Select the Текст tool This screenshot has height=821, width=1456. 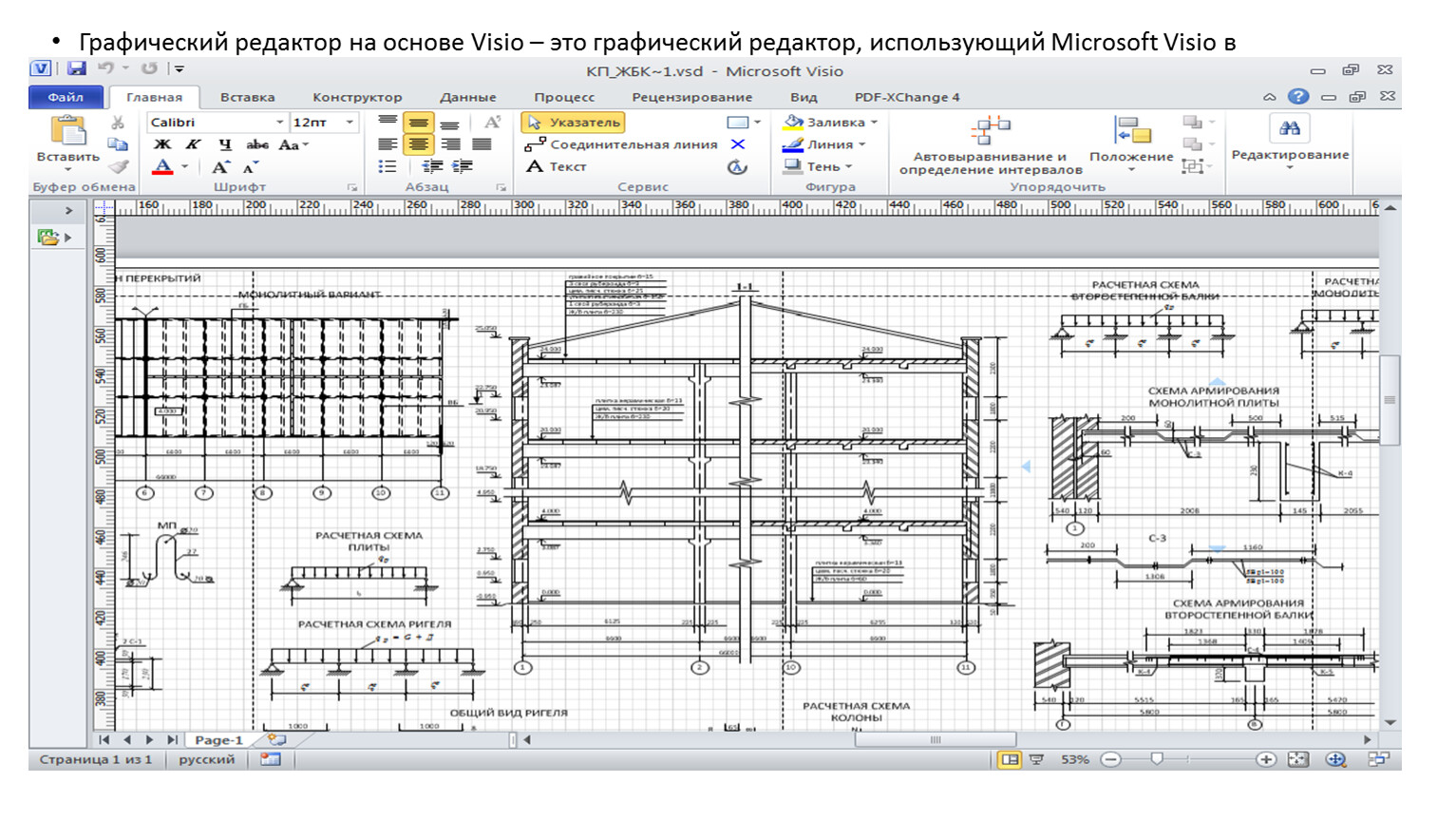point(557,166)
